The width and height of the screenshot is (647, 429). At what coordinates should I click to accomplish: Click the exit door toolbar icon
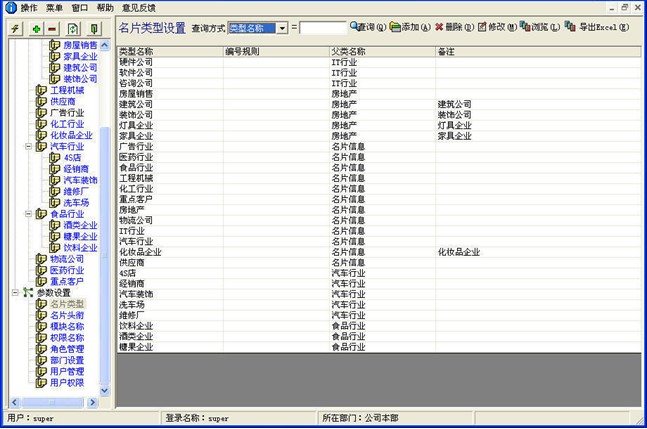coord(95,29)
